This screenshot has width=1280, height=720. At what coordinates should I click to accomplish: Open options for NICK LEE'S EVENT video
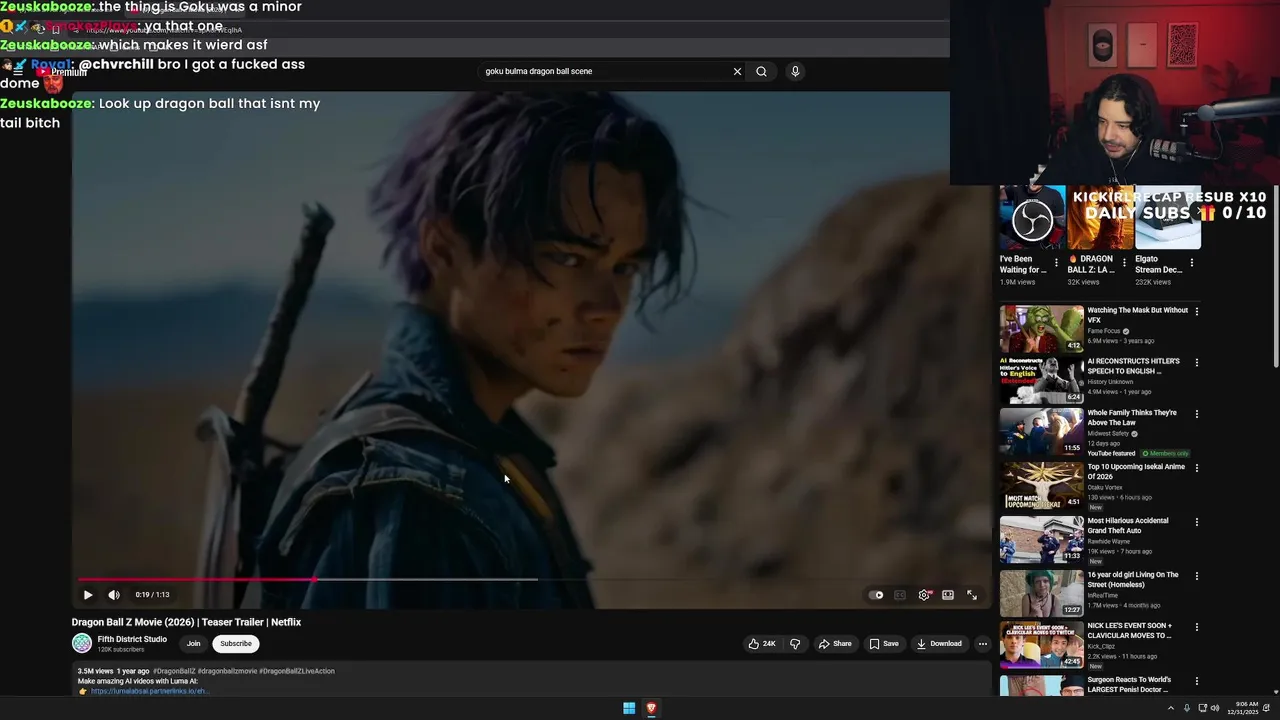click(1196, 626)
